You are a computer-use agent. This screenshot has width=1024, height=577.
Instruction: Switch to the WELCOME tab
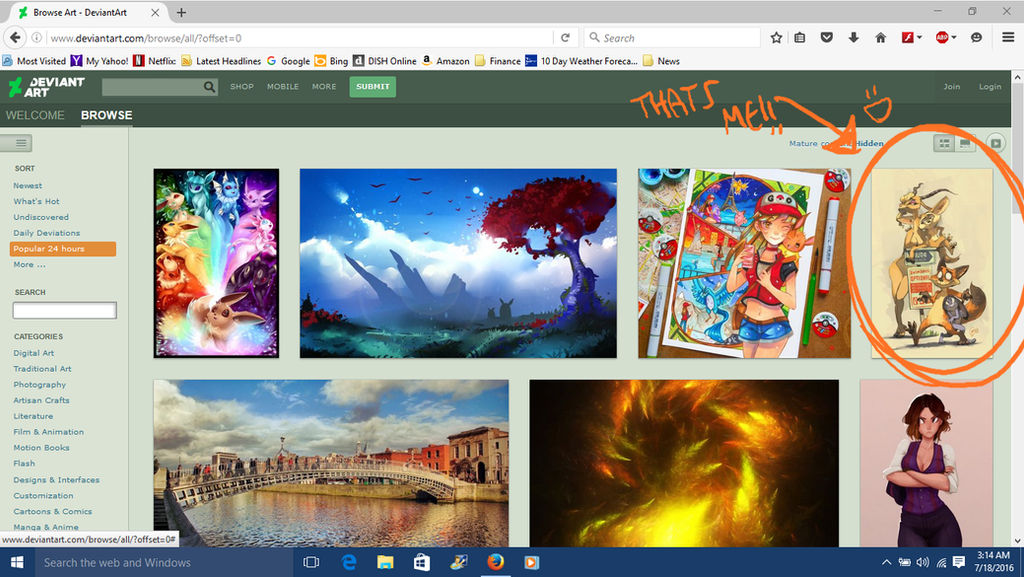tap(35, 115)
